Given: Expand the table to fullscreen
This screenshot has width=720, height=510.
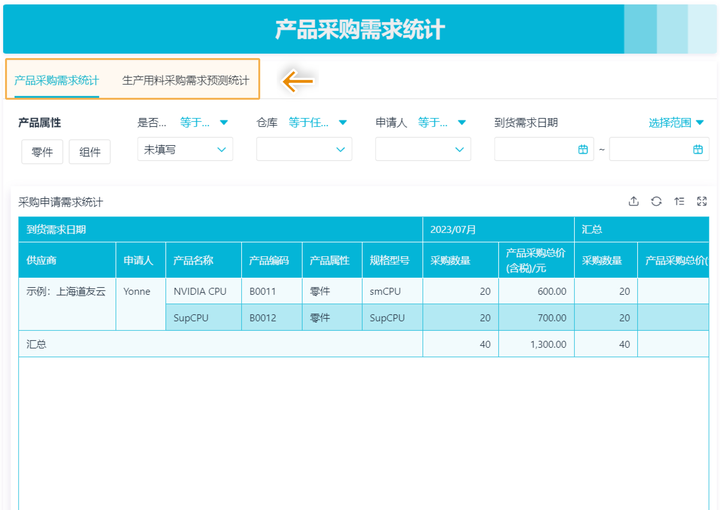Looking at the screenshot, I should coord(702,201).
